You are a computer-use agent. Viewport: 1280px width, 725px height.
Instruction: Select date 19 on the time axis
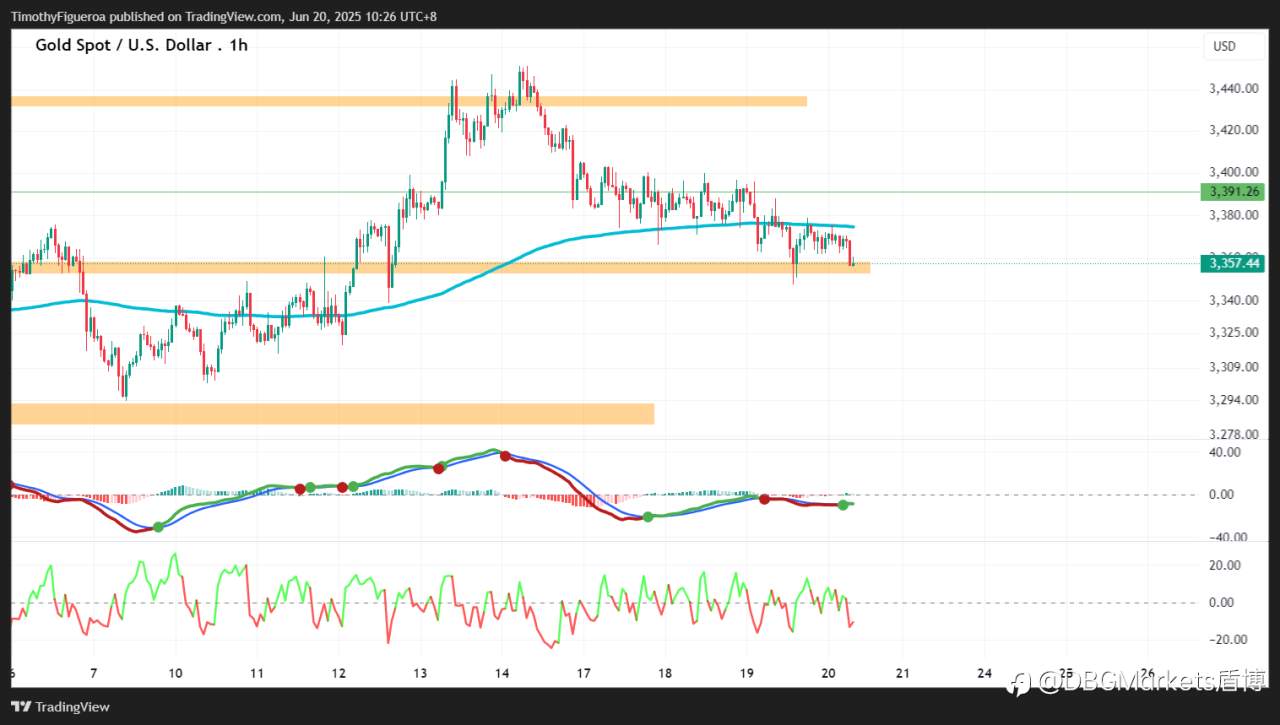tap(746, 673)
